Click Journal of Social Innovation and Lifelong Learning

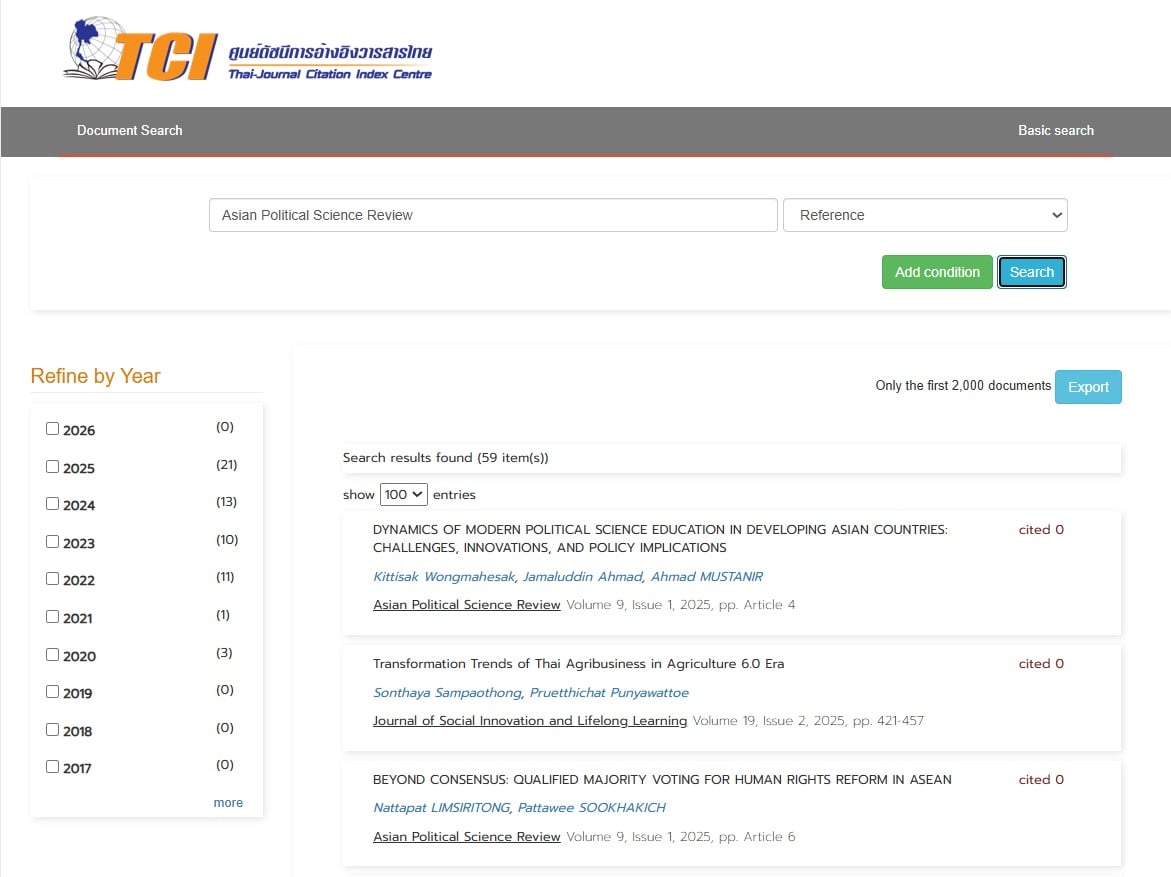coord(529,721)
